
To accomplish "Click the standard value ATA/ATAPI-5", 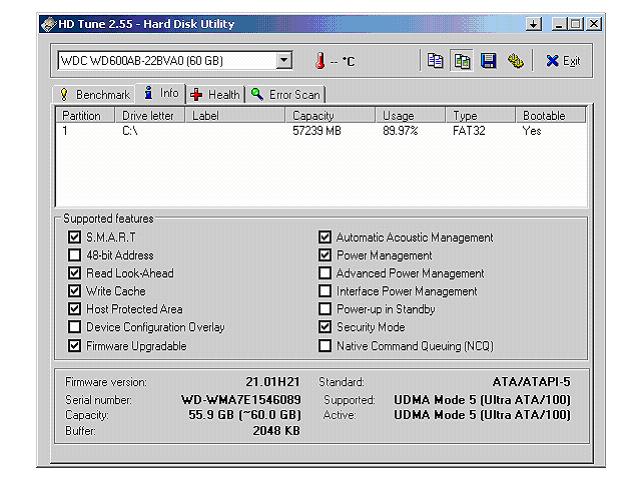I will 531,382.
